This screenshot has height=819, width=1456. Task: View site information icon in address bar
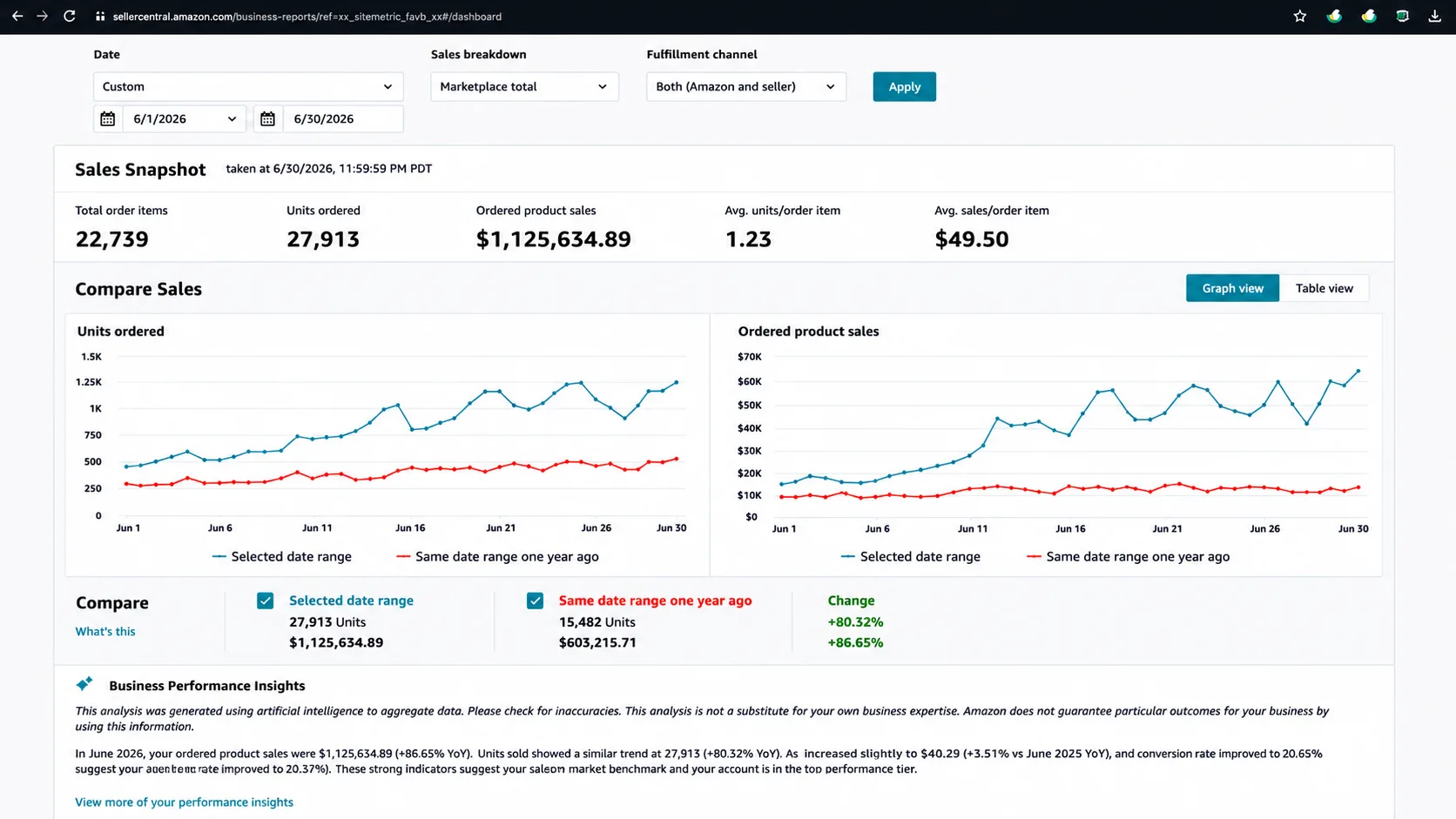coord(100,17)
